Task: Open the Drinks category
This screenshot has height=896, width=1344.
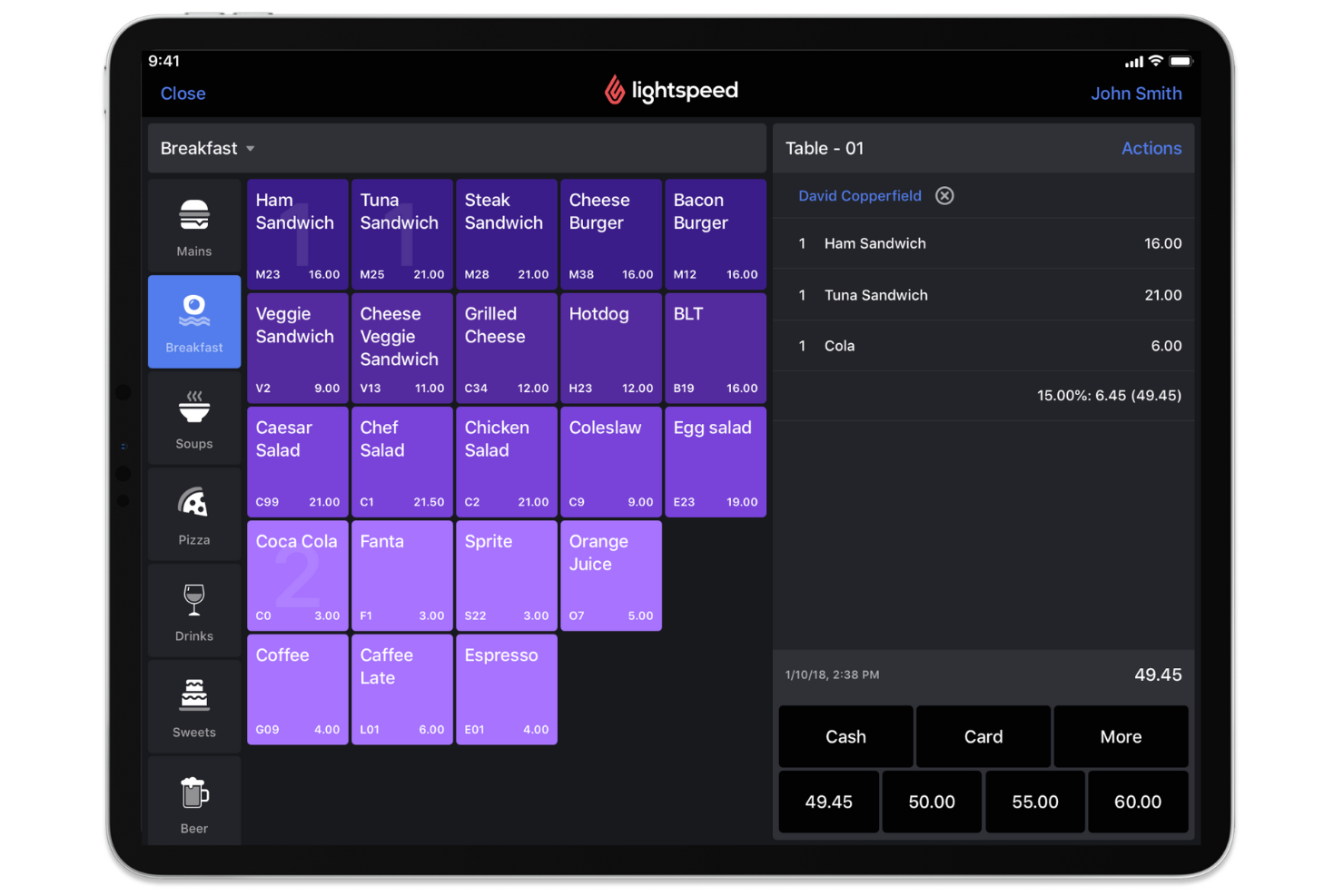Action: 193,610
